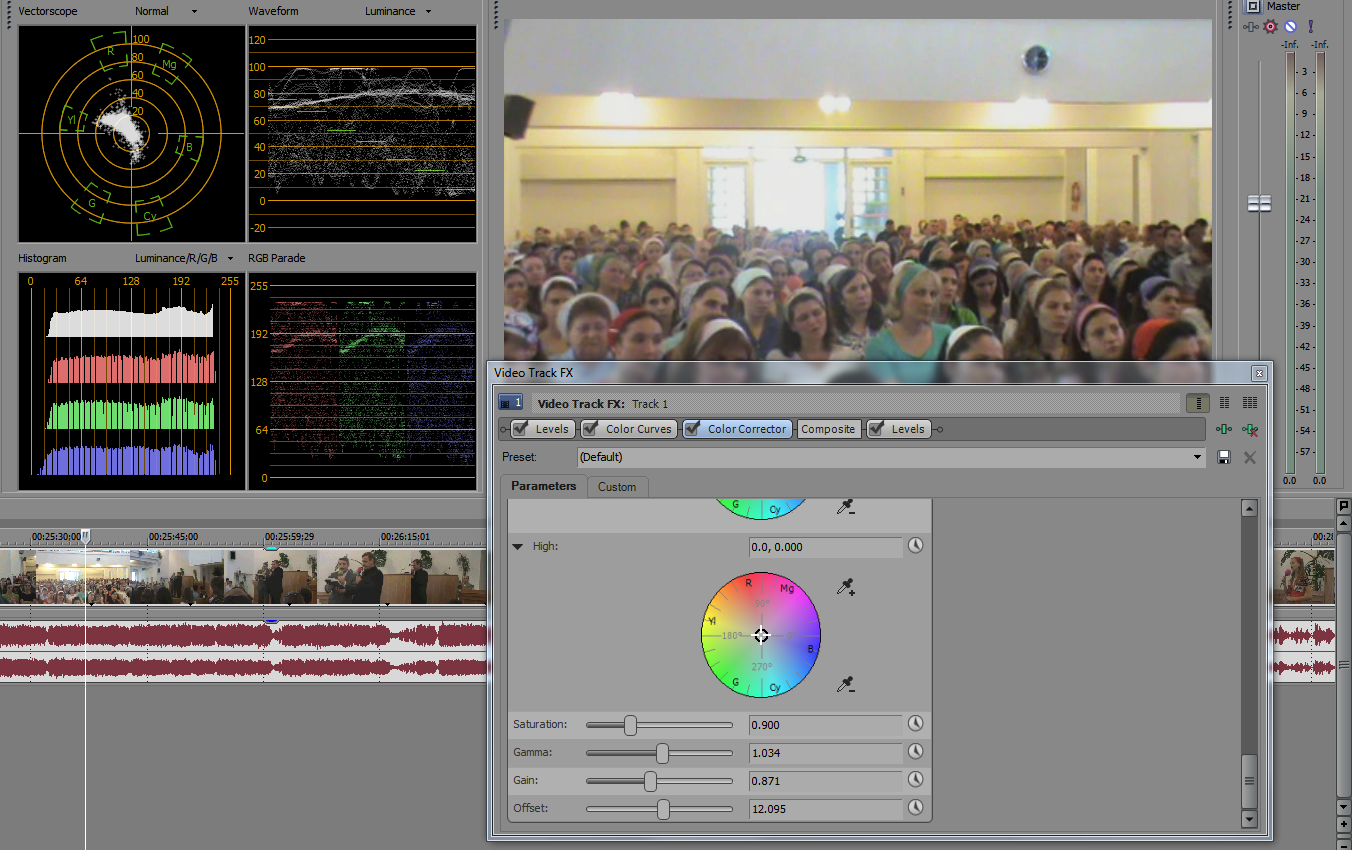Click the Offset value field 12.095
The image size is (1352, 850).
coord(825,808)
